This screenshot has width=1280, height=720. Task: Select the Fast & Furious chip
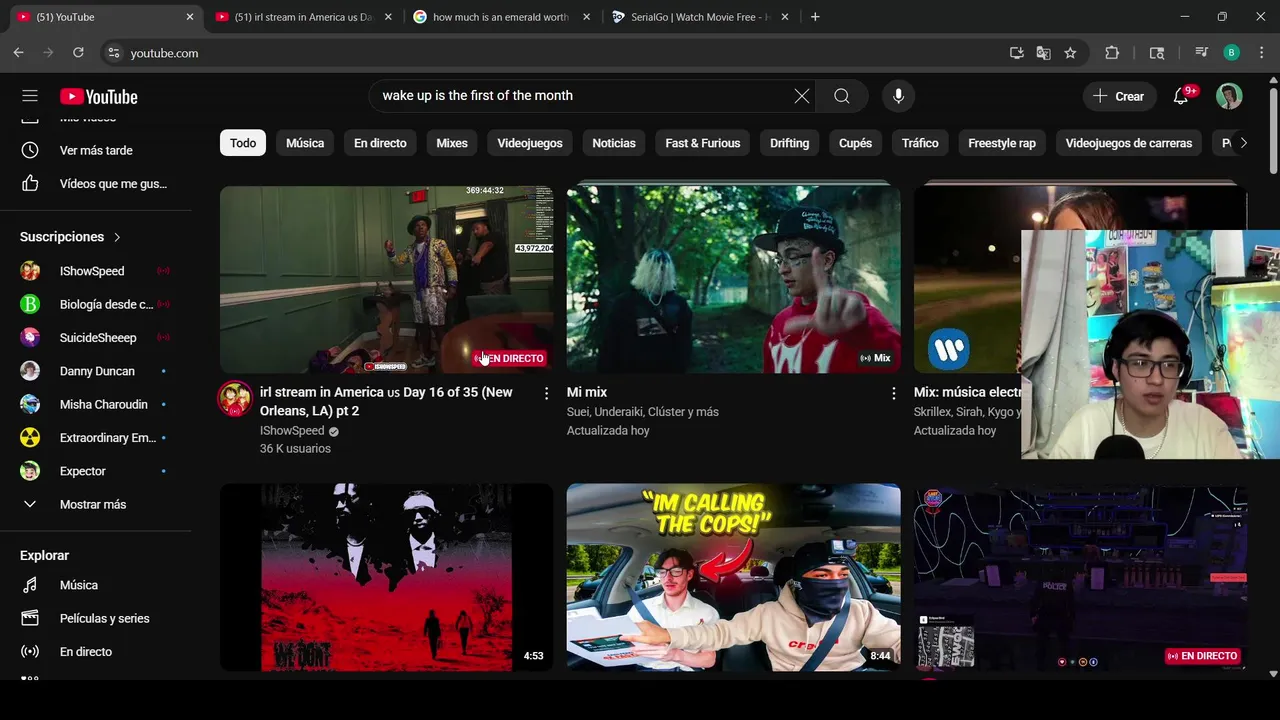[x=703, y=143]
